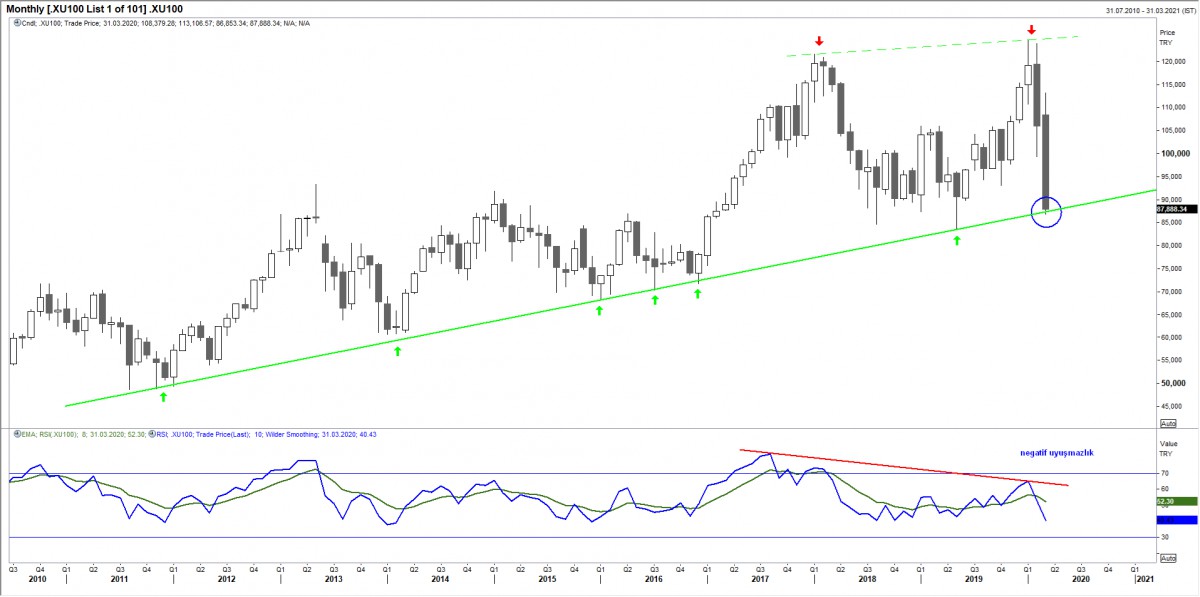This screenshot has height=597, width=1200.
Task: Select the red arrow above the 2020 peak
Action: click(x=1031, y=29)
